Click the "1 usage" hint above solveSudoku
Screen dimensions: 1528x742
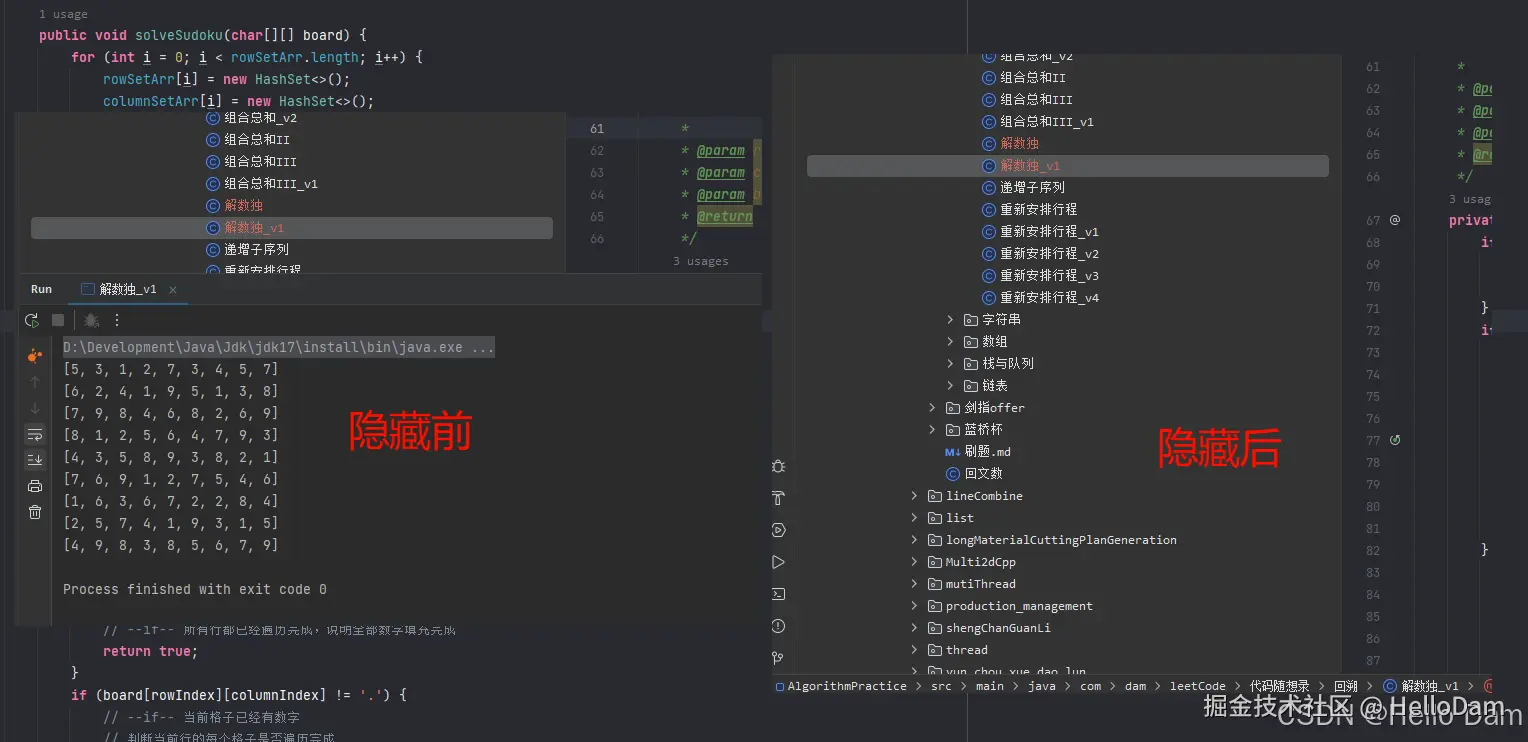click(x=63, y=14)
